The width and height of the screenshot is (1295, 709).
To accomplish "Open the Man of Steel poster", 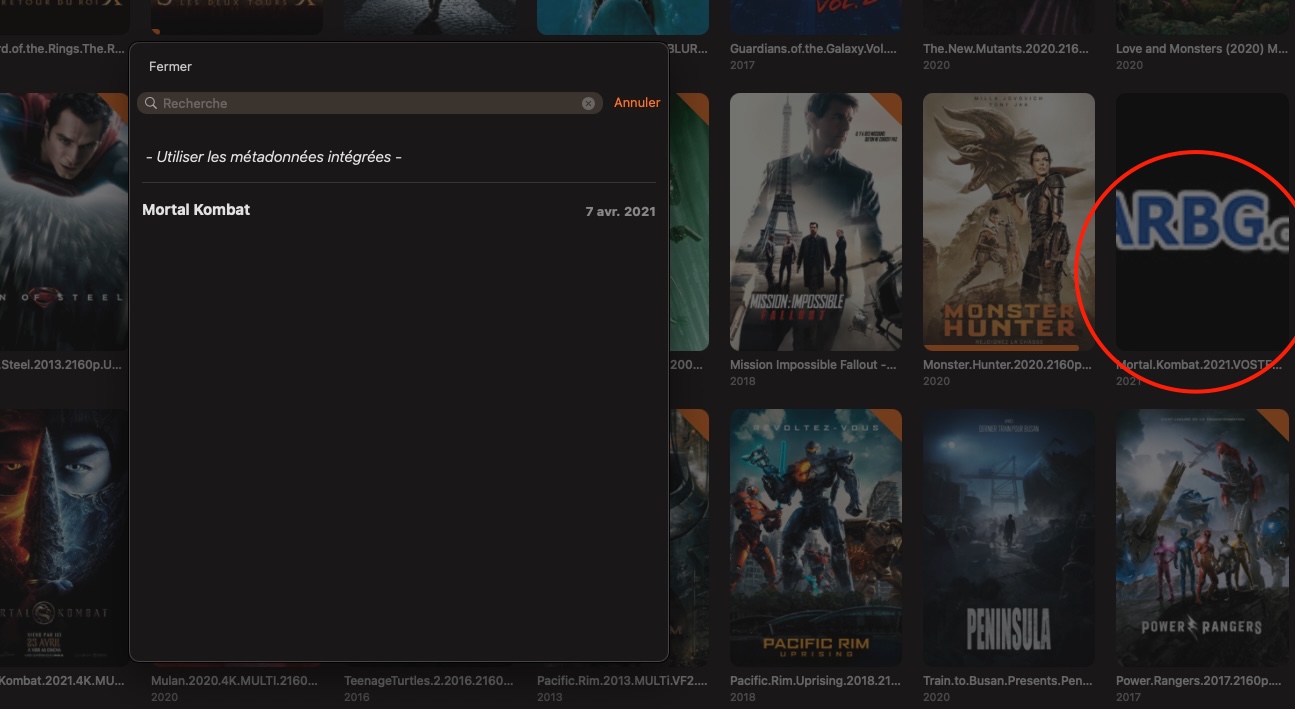I will pos(64,222).
